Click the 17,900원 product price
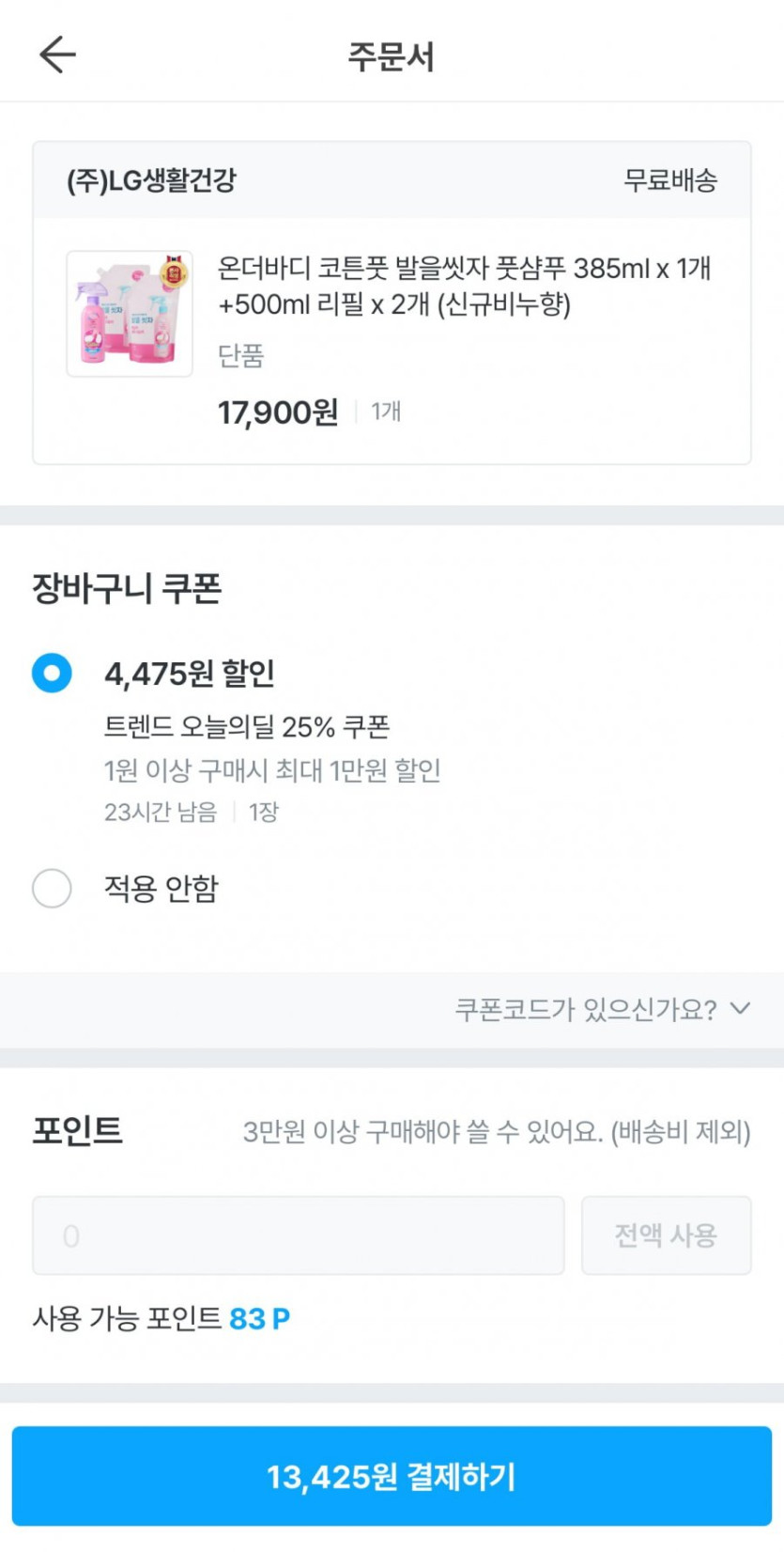The image size is (784, 1552). [278, 411]
